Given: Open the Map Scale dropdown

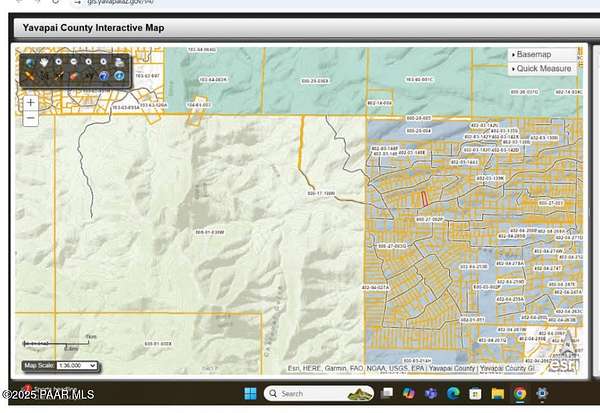Looking at the screenshot, I should pyautogui.click(x=76, y=366).
